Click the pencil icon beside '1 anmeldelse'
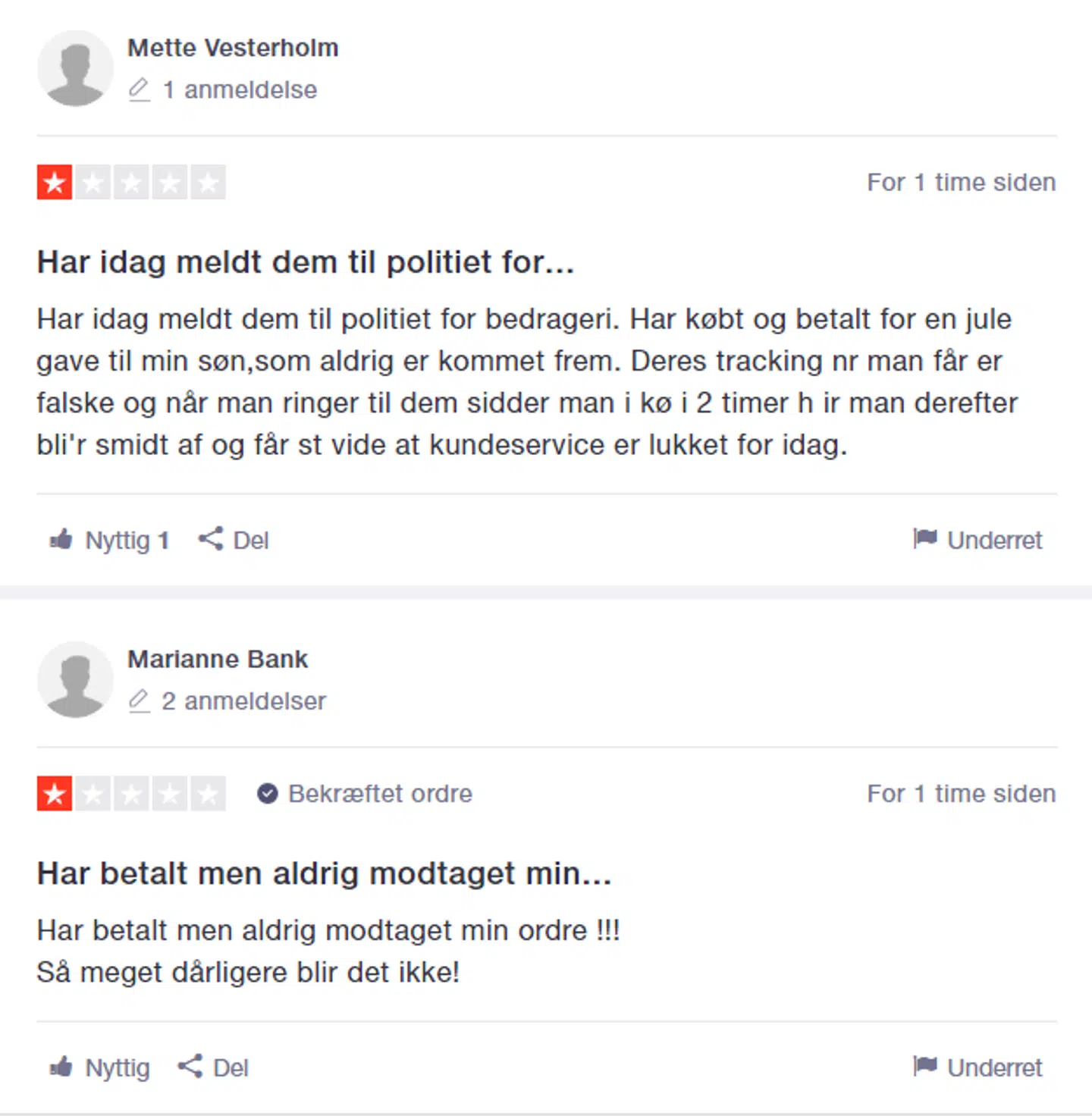1092x1116 pixels. tap(139, 89)
